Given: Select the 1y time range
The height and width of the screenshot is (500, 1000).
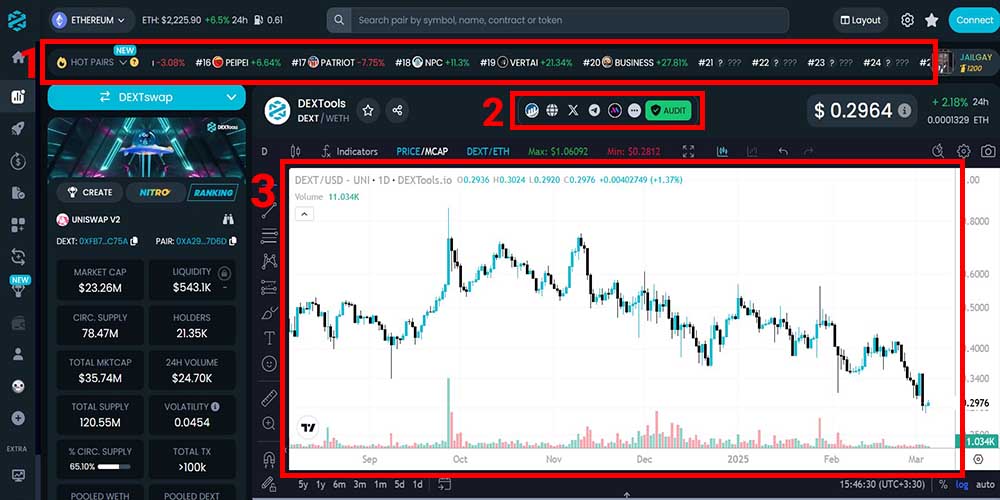Looking at the screenshot, I should (321, 483).
